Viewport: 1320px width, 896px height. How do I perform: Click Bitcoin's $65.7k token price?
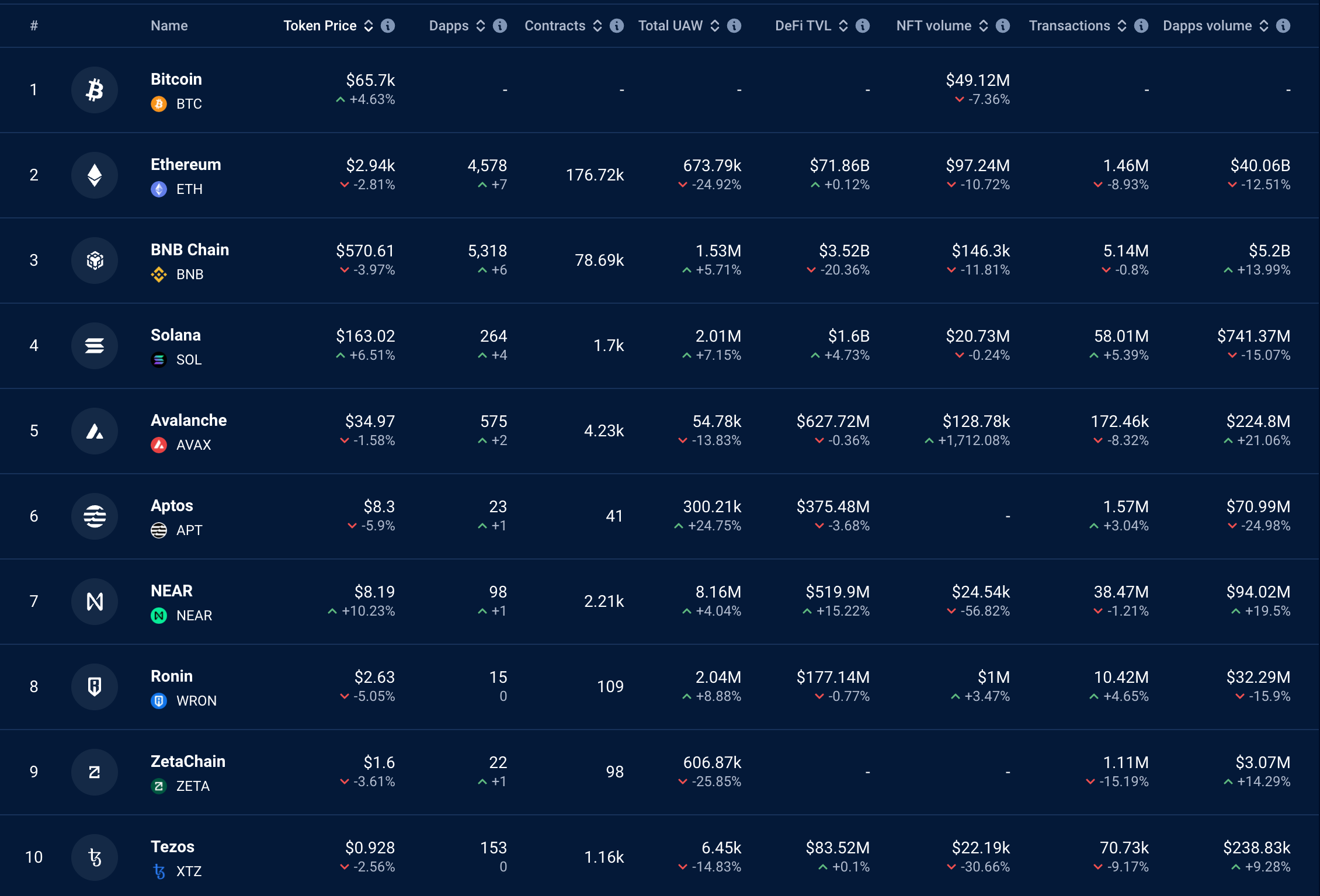tap(370, 80)
